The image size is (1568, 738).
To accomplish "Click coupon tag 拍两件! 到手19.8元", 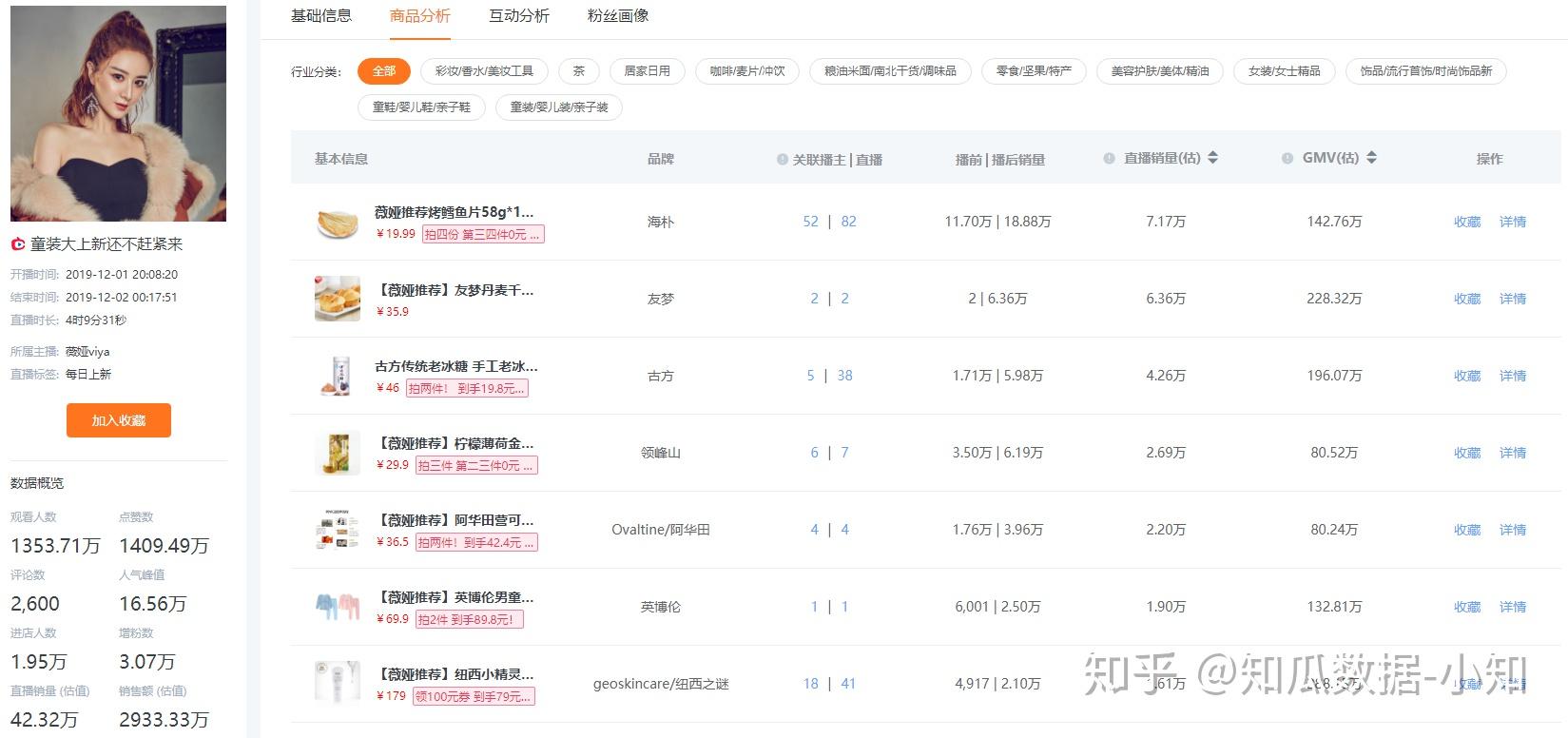I will click(x=467, y=388).
